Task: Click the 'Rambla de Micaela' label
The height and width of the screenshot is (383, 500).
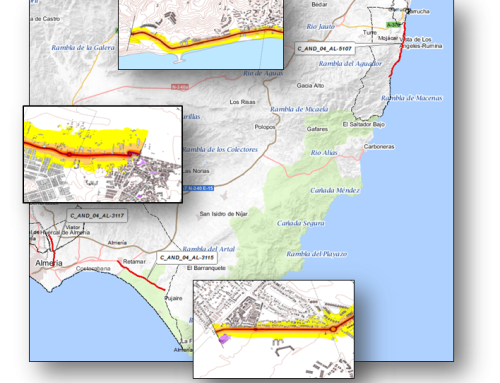Action: [x=299, y=109]
